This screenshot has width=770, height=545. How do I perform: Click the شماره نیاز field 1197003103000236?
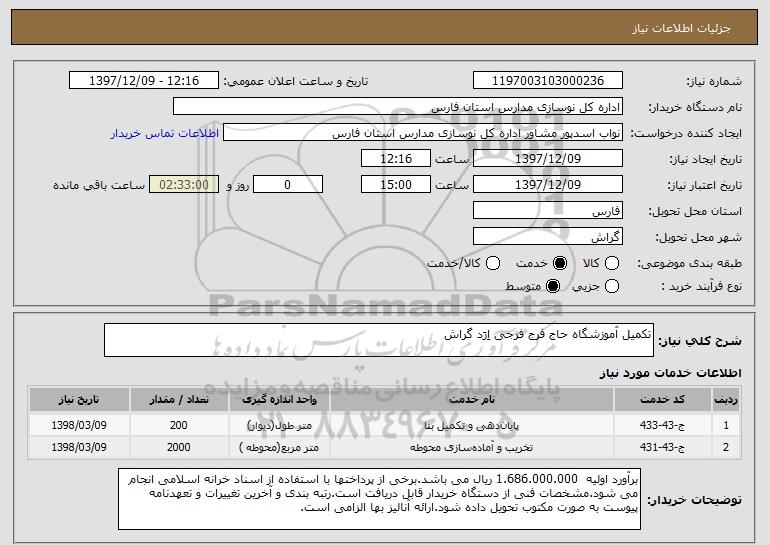coord(548,81)
